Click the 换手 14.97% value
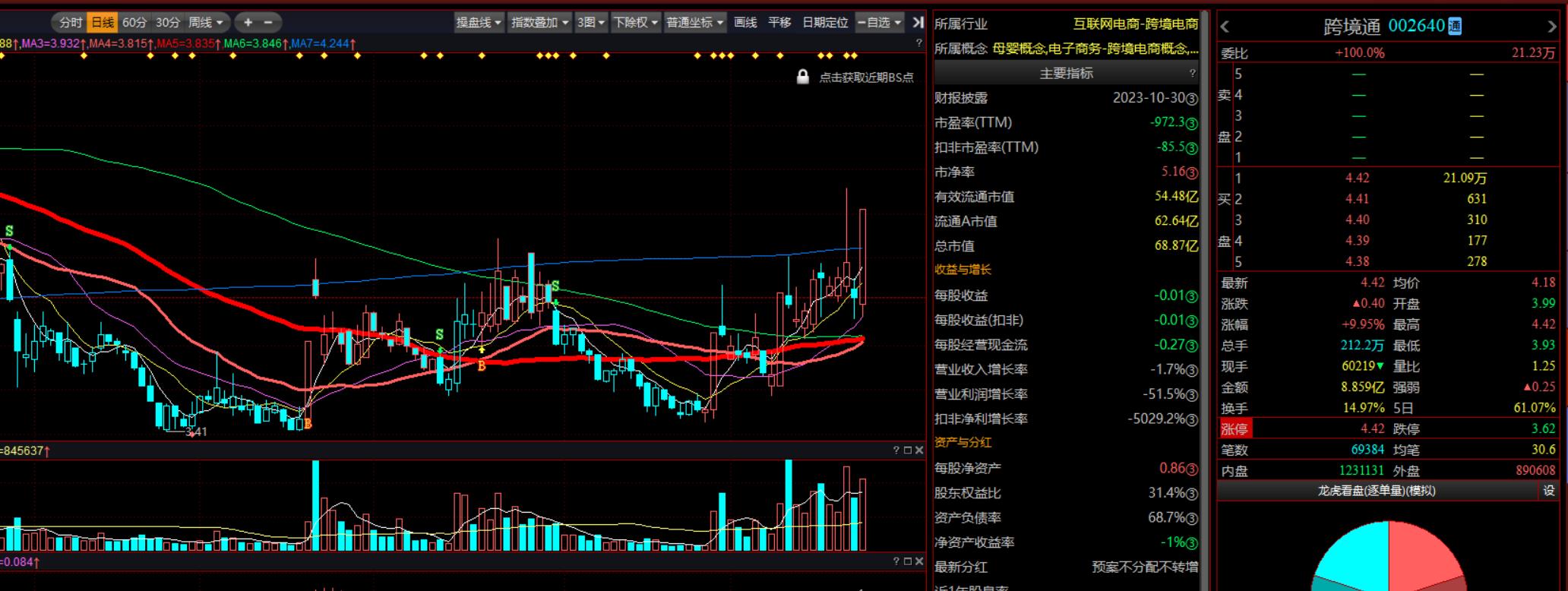 (x=1364, y=409)
